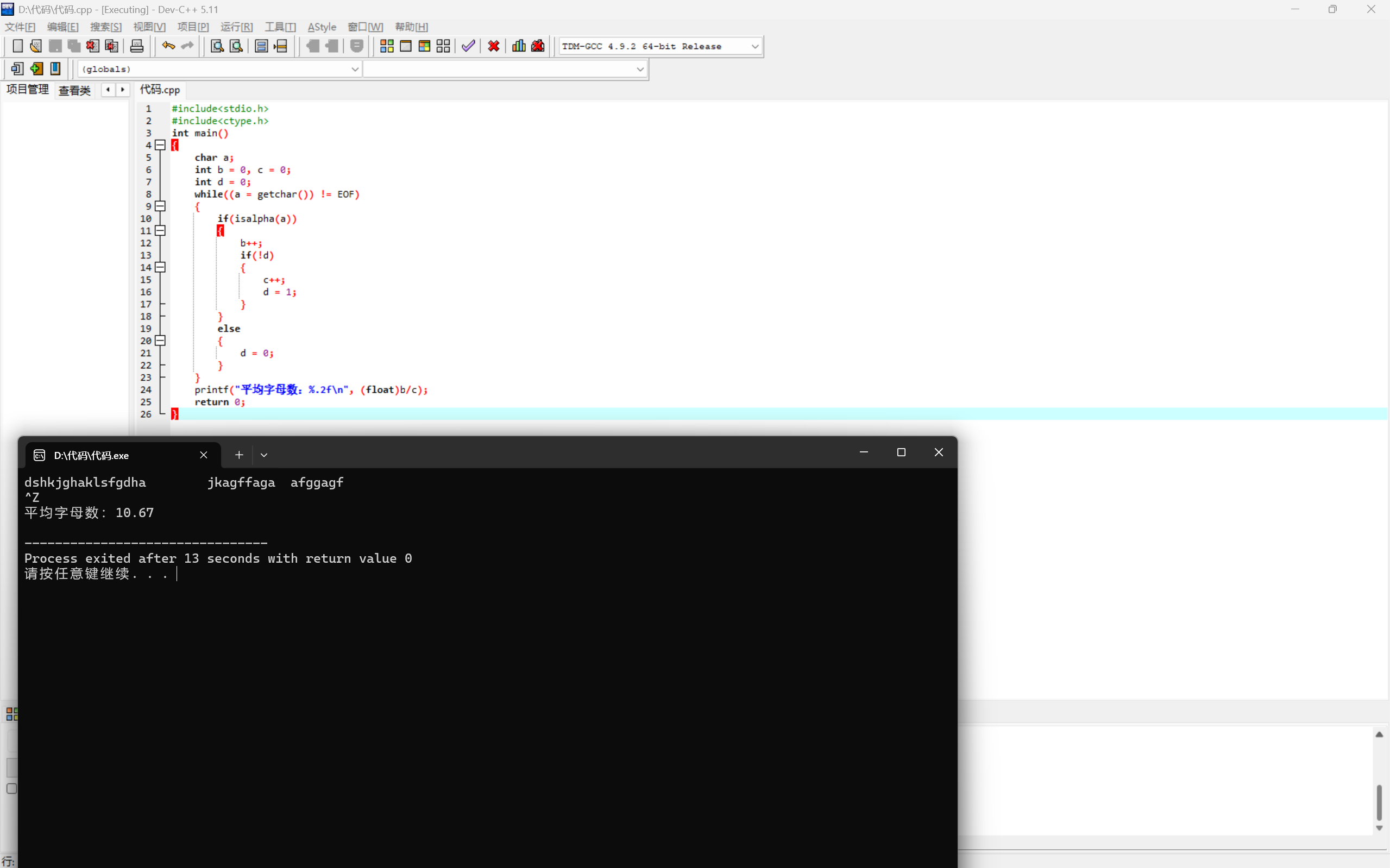This screenshot has width=1390, height=868.
Task: Click the Compile icon with four squares
Action: 387,46
